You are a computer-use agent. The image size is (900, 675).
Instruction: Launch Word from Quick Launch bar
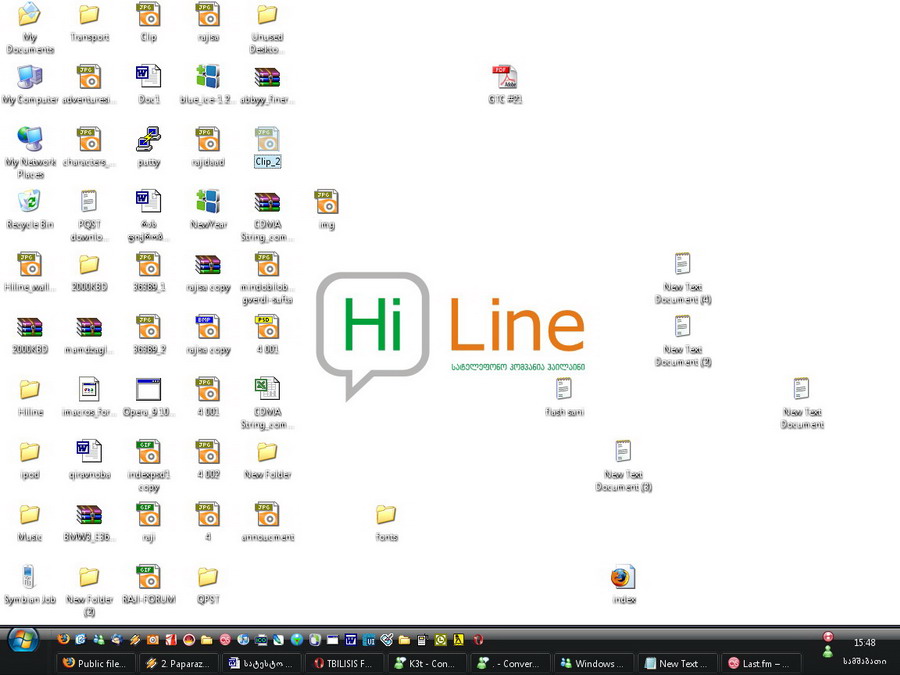click(351, 639)
